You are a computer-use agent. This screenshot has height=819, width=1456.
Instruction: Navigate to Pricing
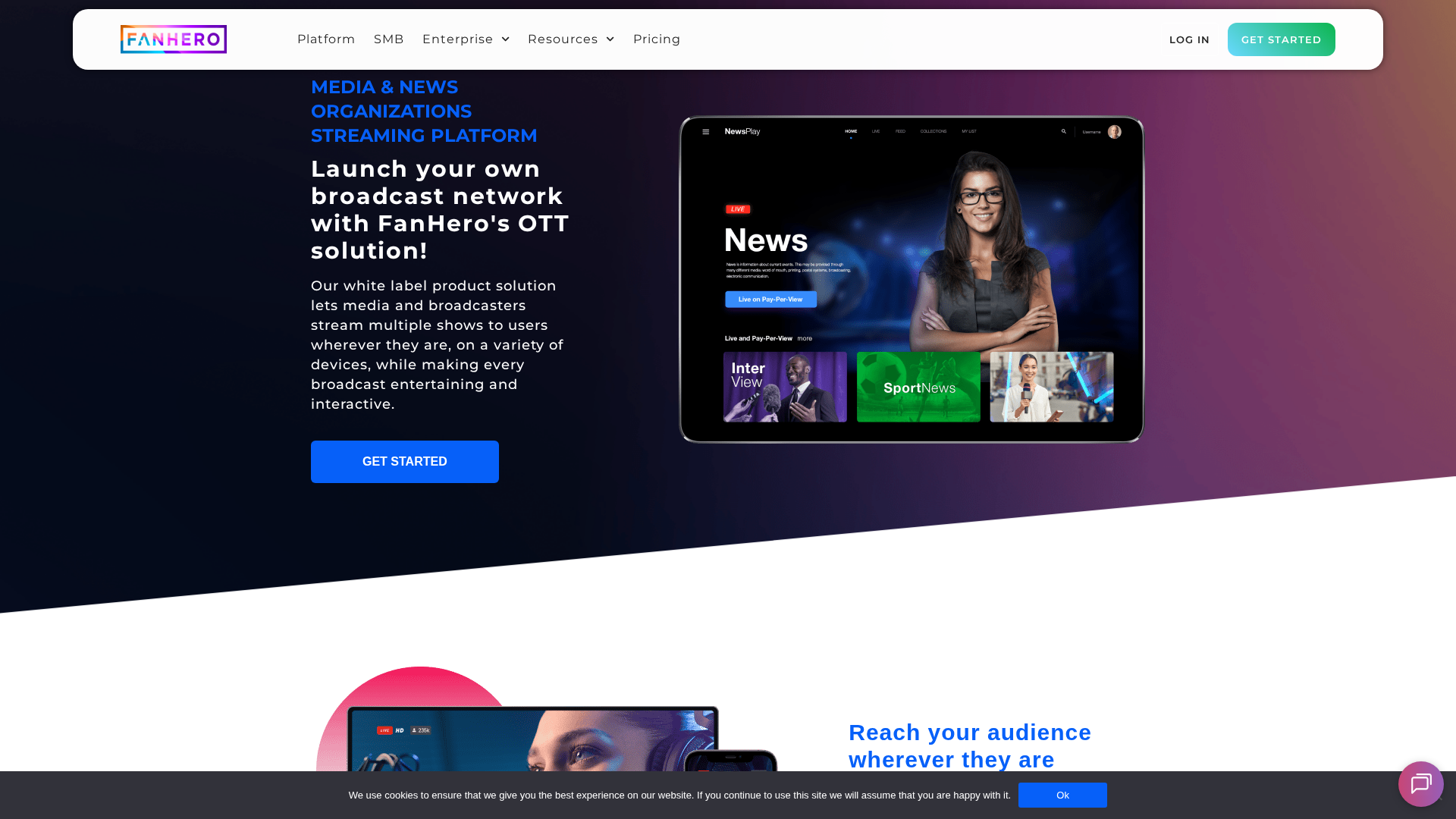coord(656,39)
